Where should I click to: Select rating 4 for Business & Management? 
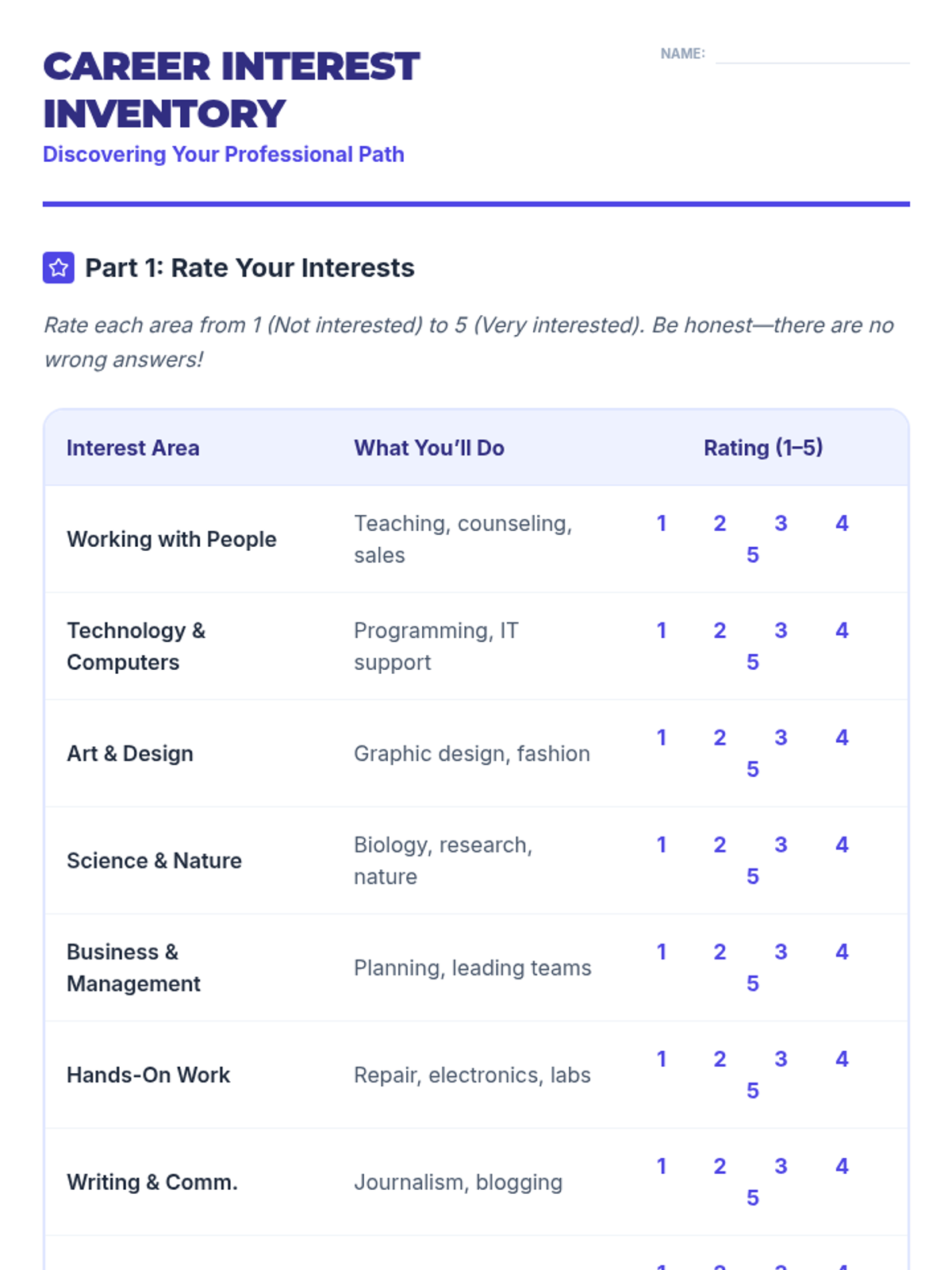pos(842,952)
